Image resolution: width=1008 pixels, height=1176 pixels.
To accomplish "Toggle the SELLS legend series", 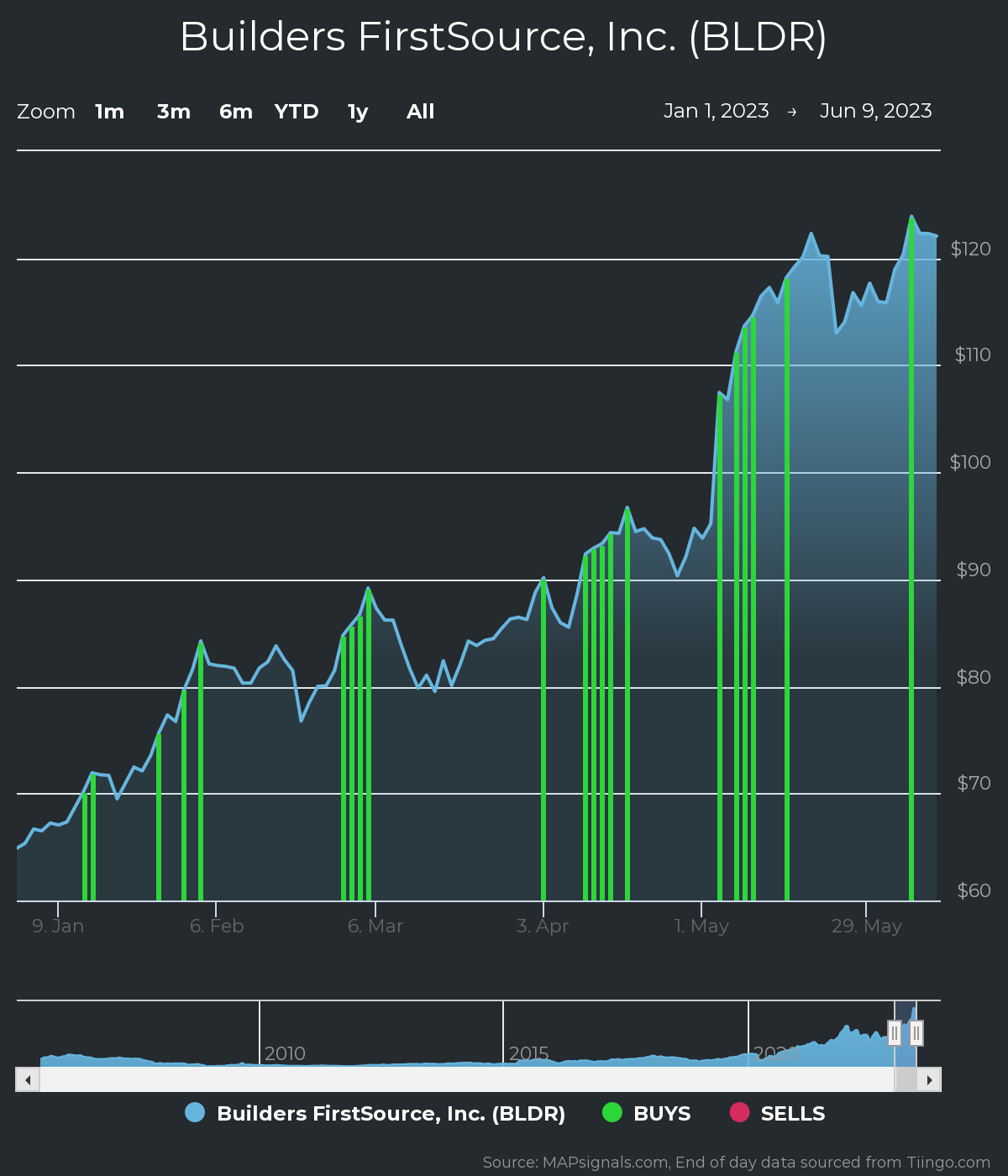I will pyautogui.click(x=777, y=1113).
